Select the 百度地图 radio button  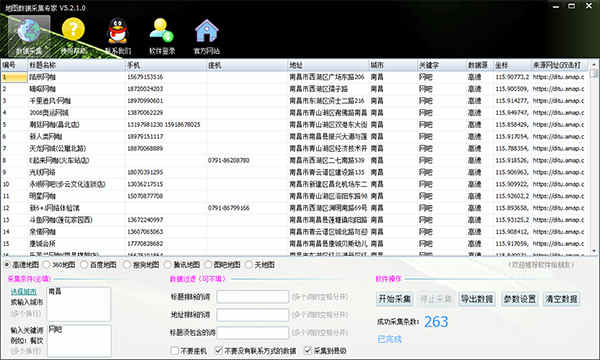[84, 264]
